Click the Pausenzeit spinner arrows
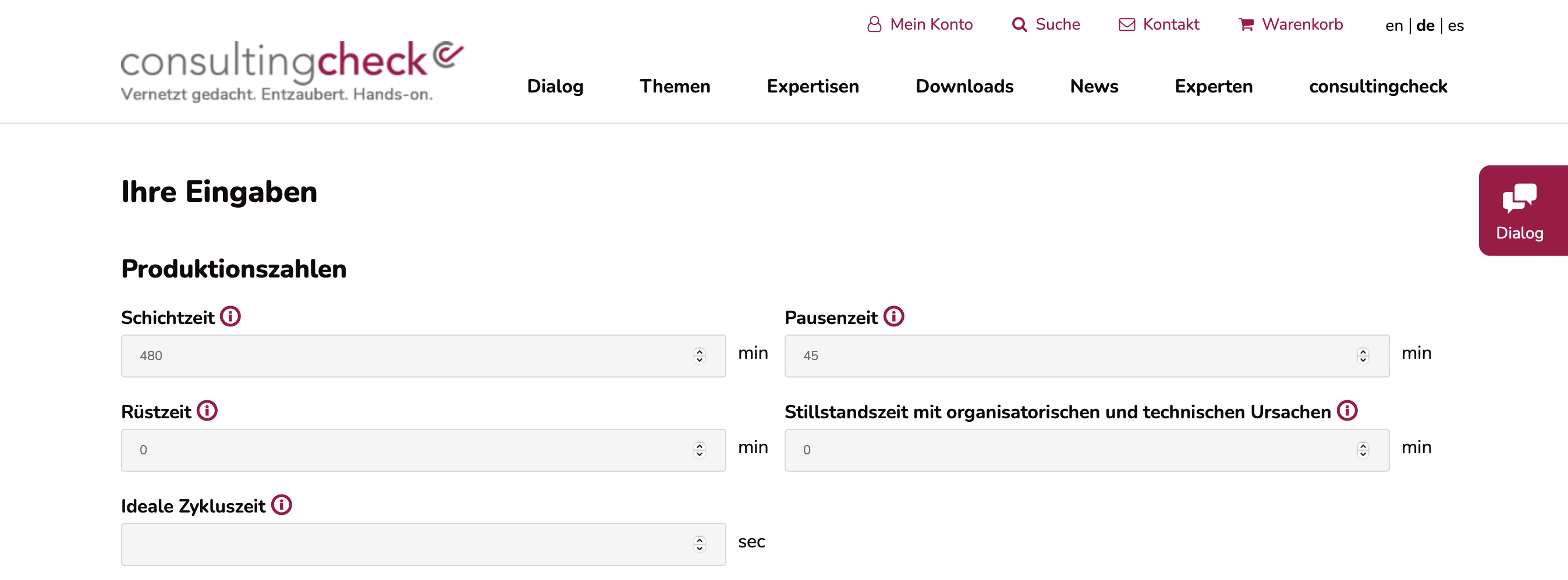 click(1363, 356)
